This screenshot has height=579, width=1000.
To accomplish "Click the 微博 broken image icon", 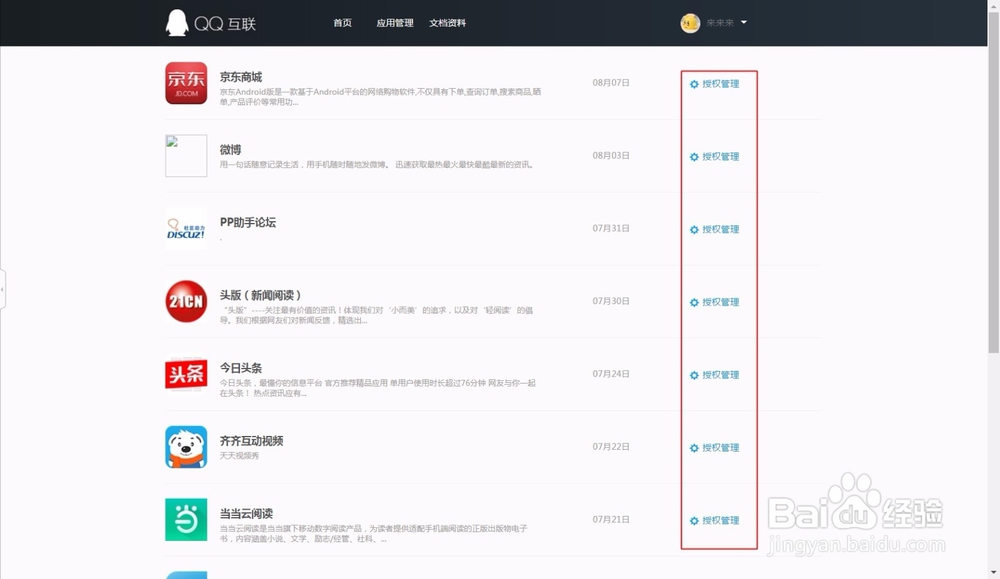I will 186,156.
